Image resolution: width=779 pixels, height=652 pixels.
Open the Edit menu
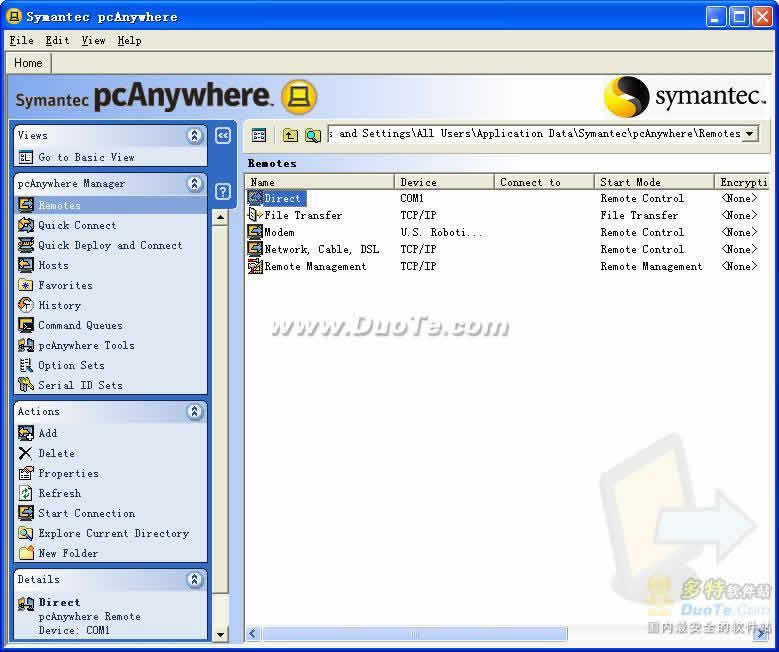pos(58,40)
